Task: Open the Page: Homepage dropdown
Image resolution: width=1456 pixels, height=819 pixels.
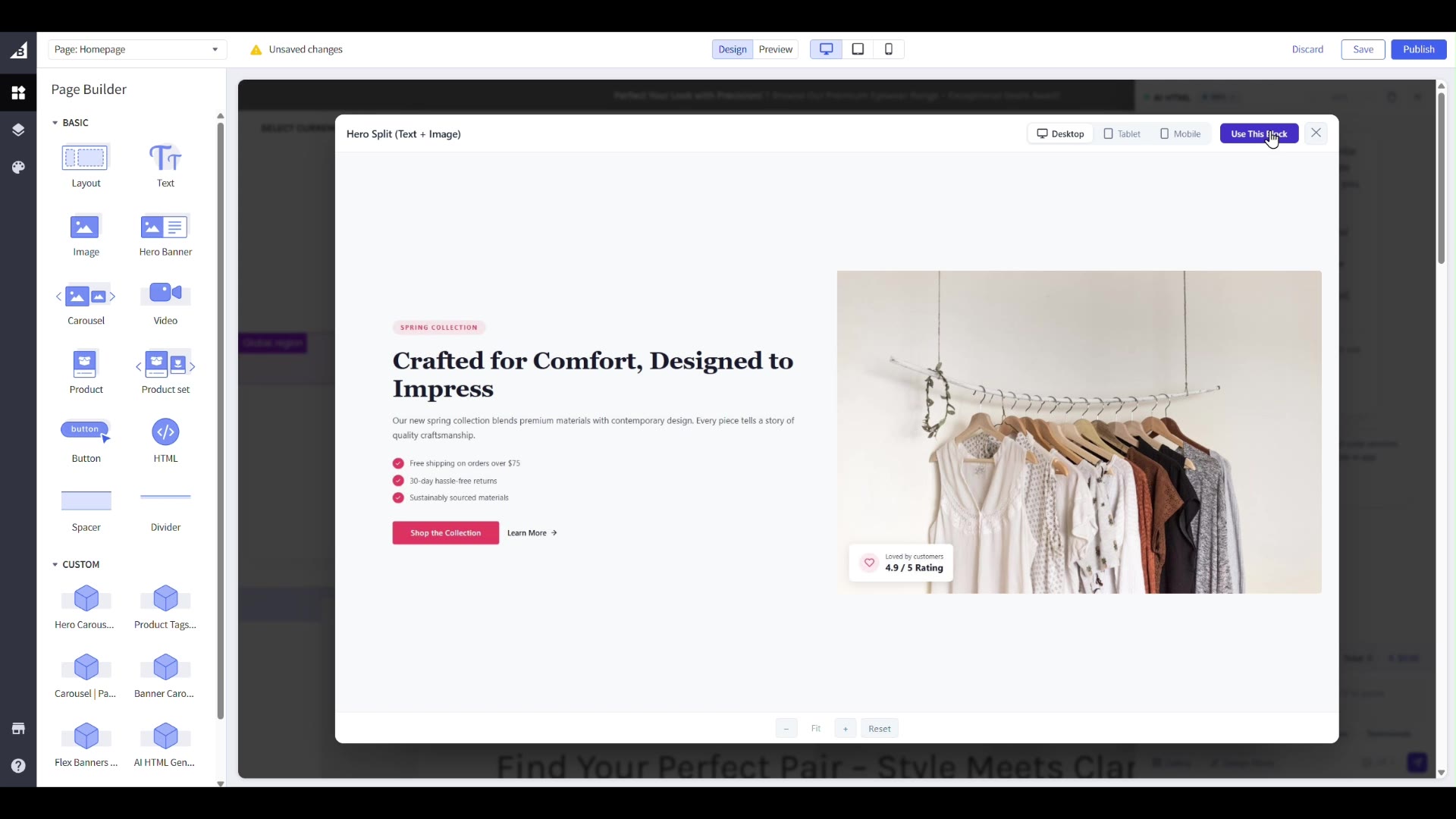Action: (x=137, y=49)
